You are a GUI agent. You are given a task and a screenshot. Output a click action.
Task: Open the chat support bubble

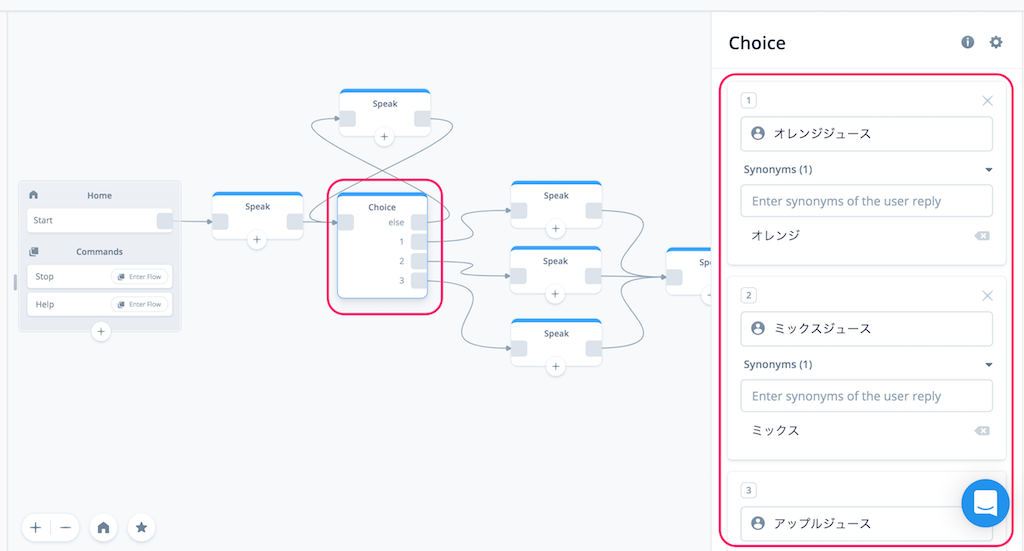[985, 503]
